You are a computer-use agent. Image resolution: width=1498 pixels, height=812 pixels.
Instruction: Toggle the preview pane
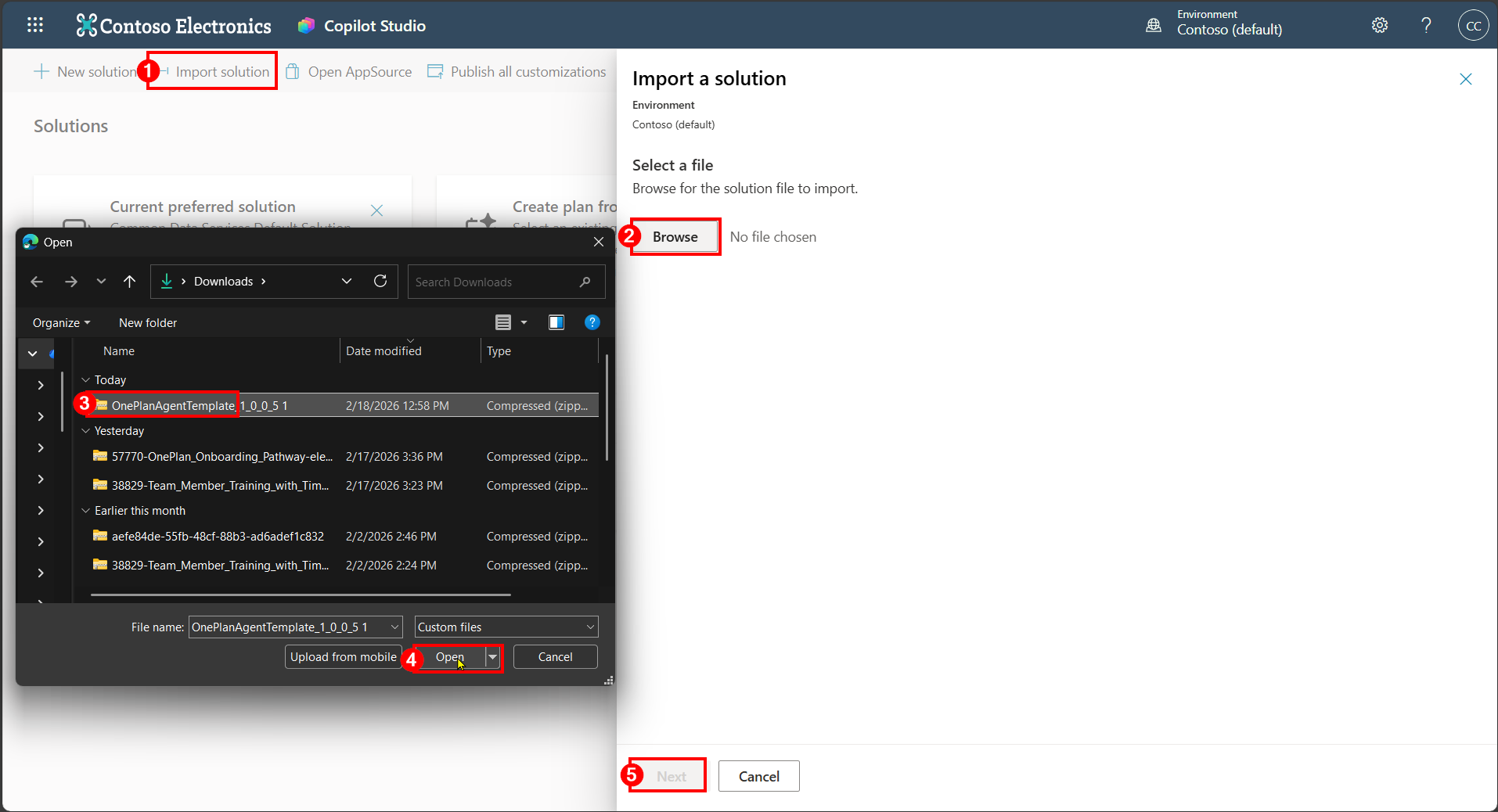point(556,322)
